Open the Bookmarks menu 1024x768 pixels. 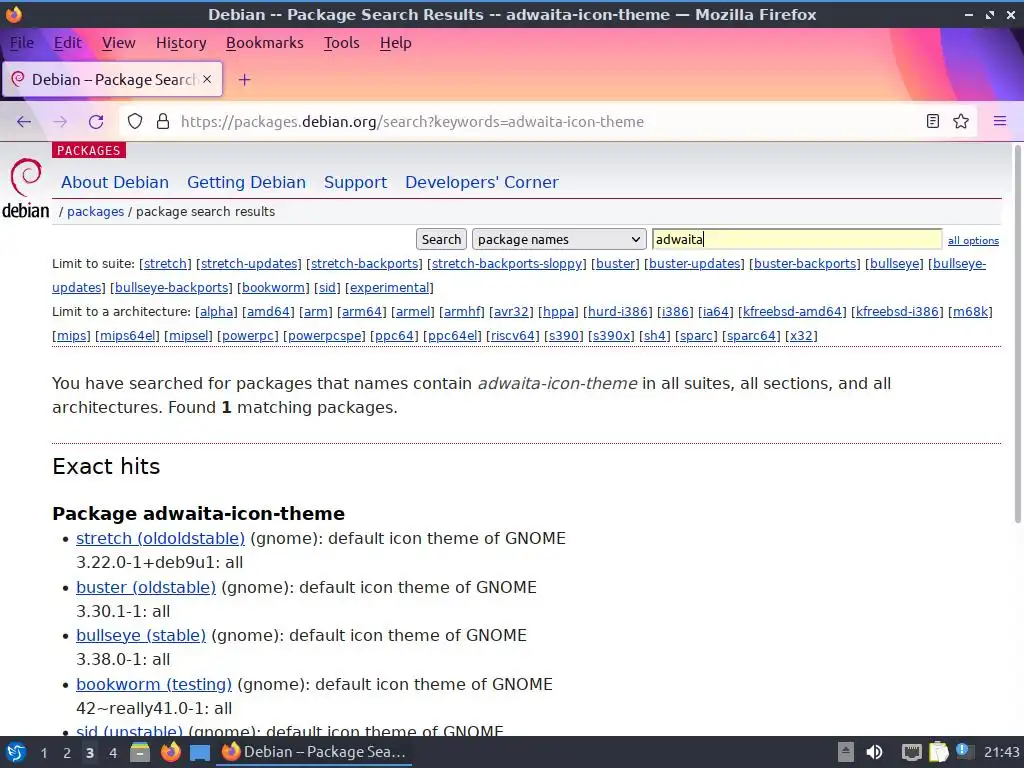pos(264,43)
